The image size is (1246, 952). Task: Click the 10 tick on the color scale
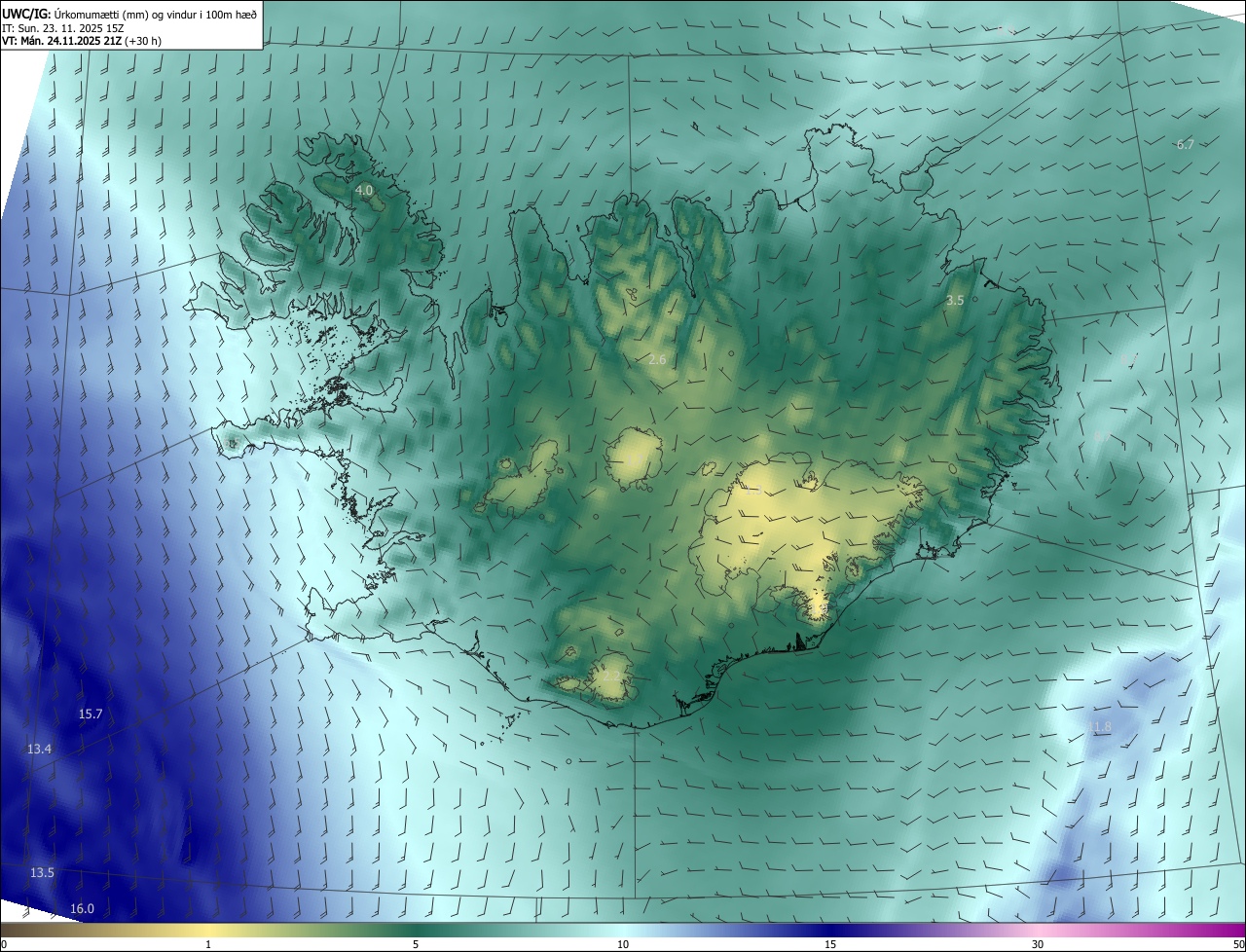pos(623,944)
